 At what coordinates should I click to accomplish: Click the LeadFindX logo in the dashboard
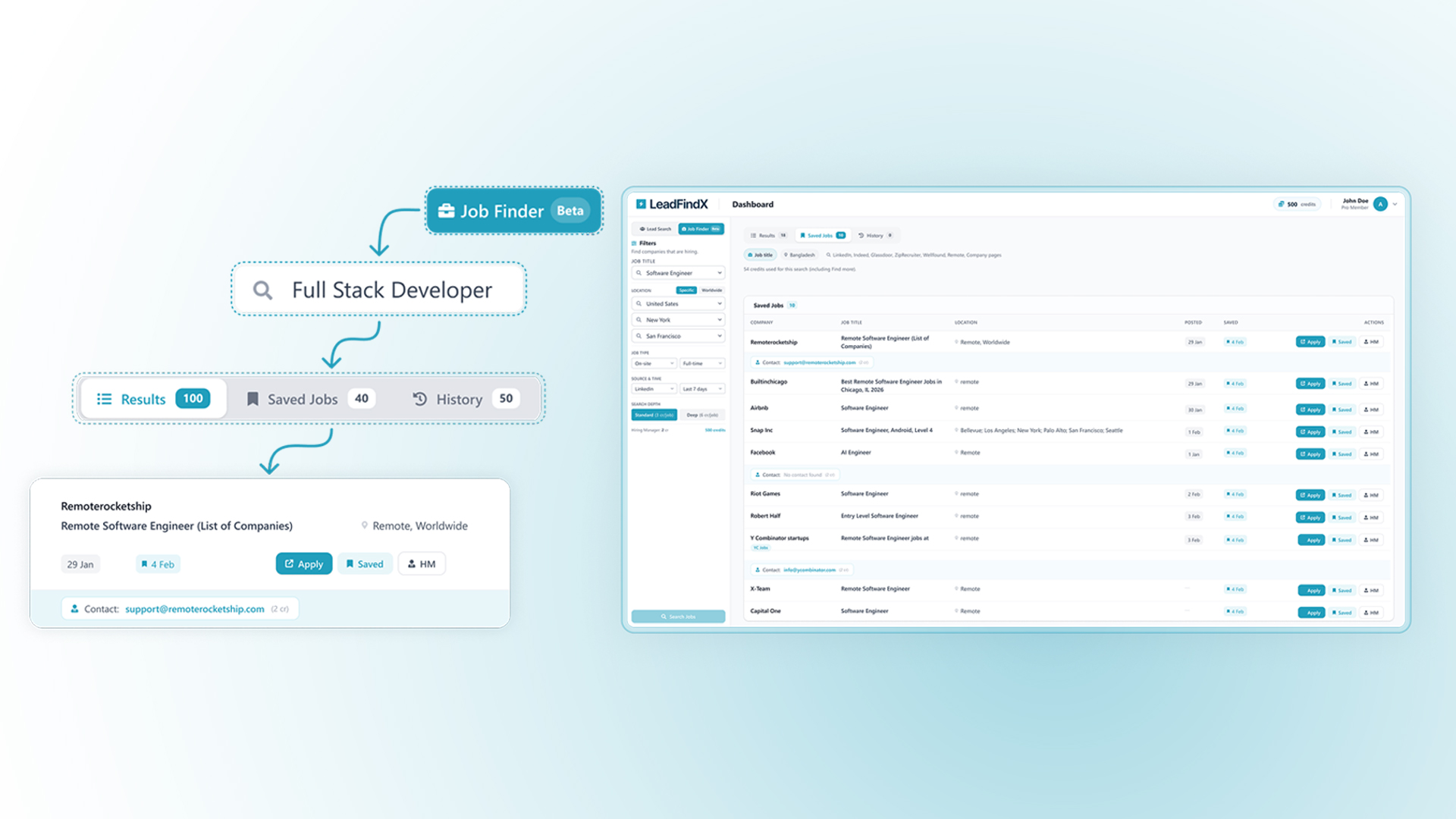point(672,204)
